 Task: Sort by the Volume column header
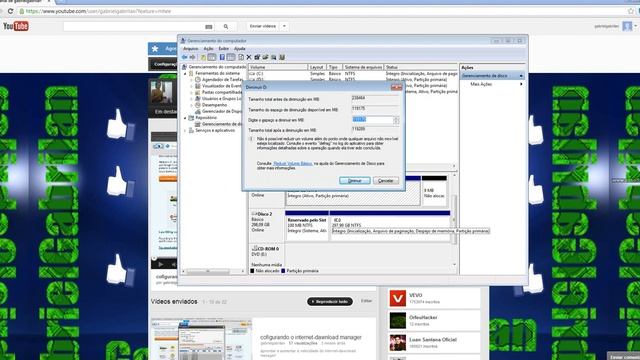[278, 67]
